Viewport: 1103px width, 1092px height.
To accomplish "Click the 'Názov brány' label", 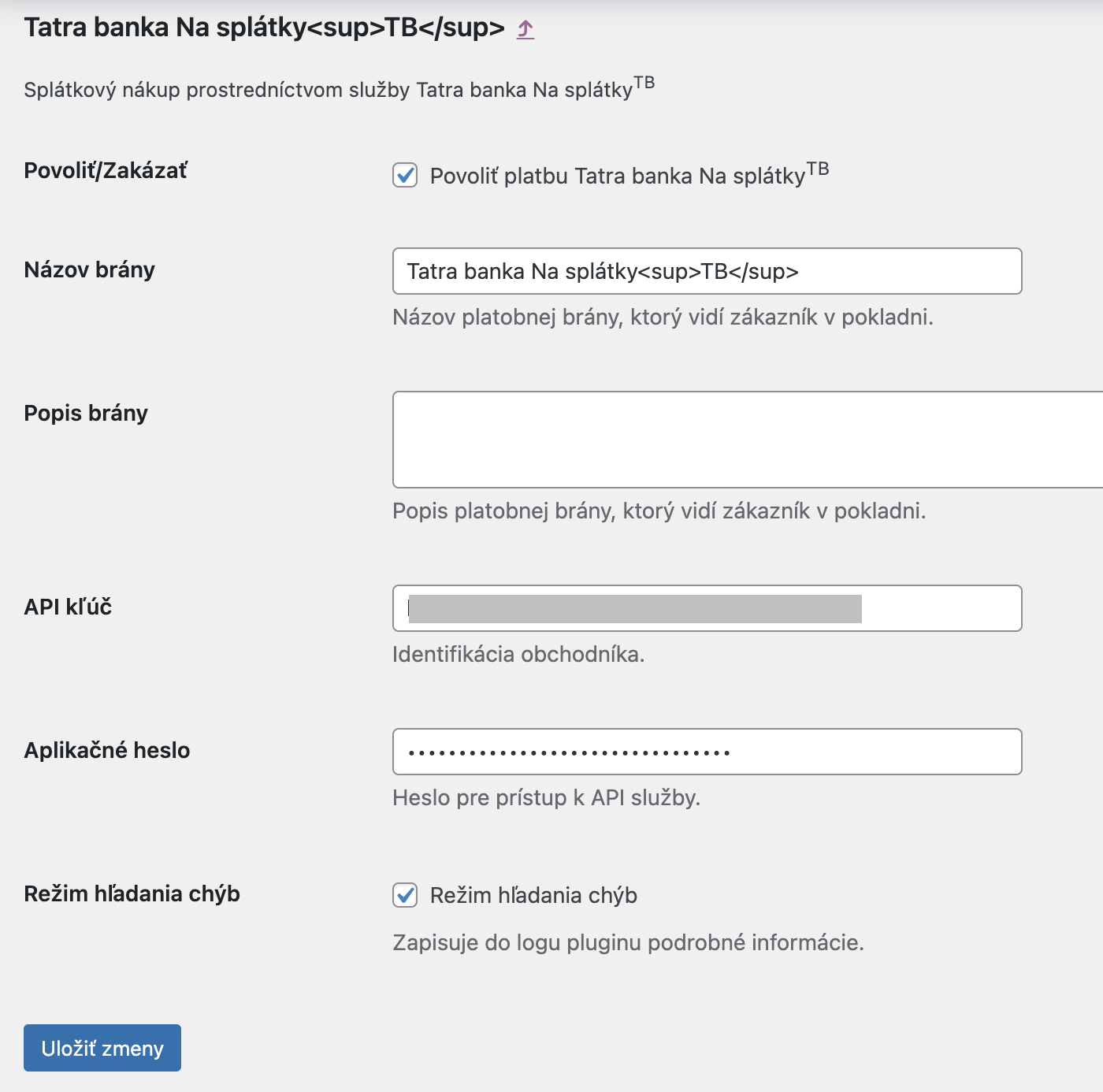I will coord(90,269).
